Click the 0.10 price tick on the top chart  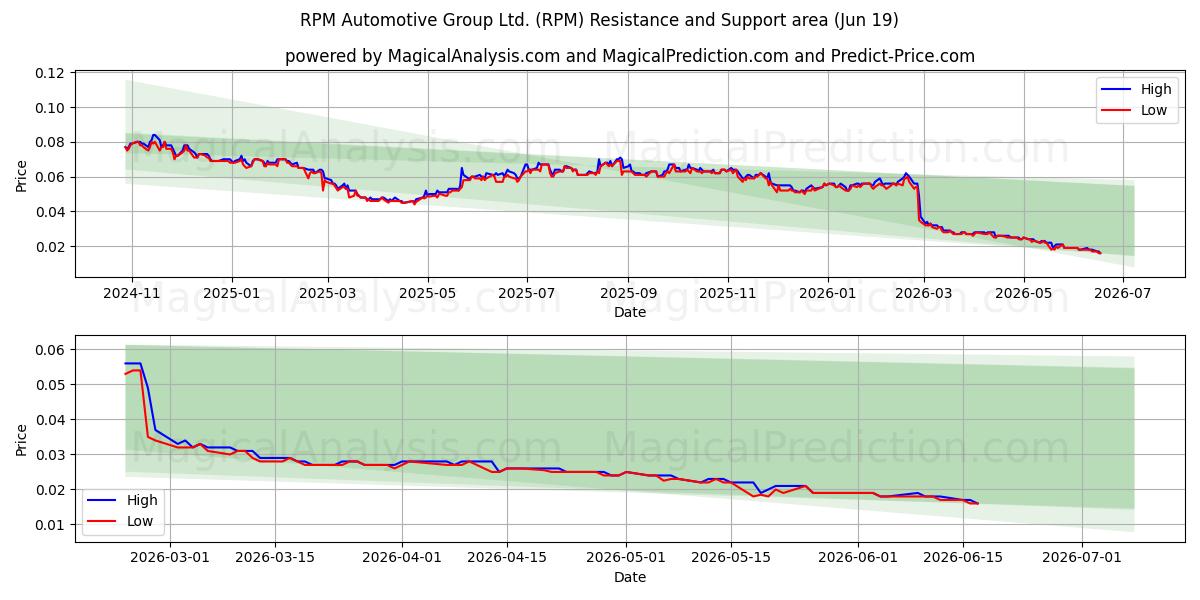click(x=49, y=108)
